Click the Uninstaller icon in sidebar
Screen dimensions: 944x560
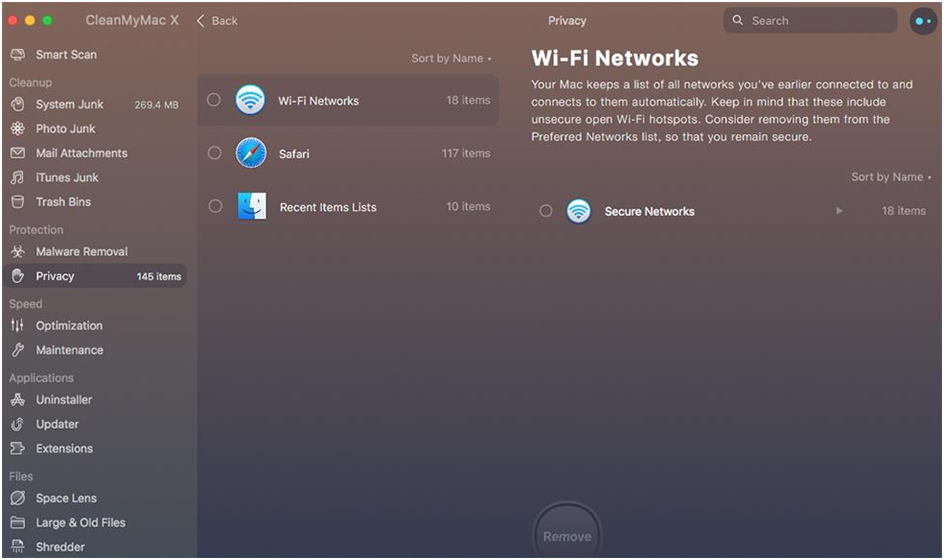[x=17, y=400]
